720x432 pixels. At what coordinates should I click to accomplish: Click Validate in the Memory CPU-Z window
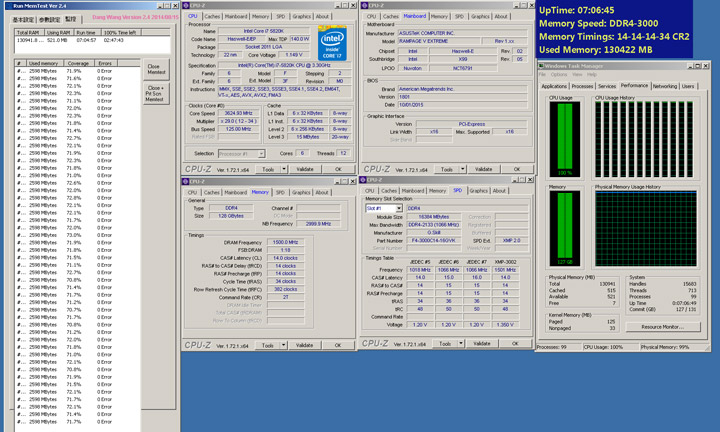tap(304, 343)
